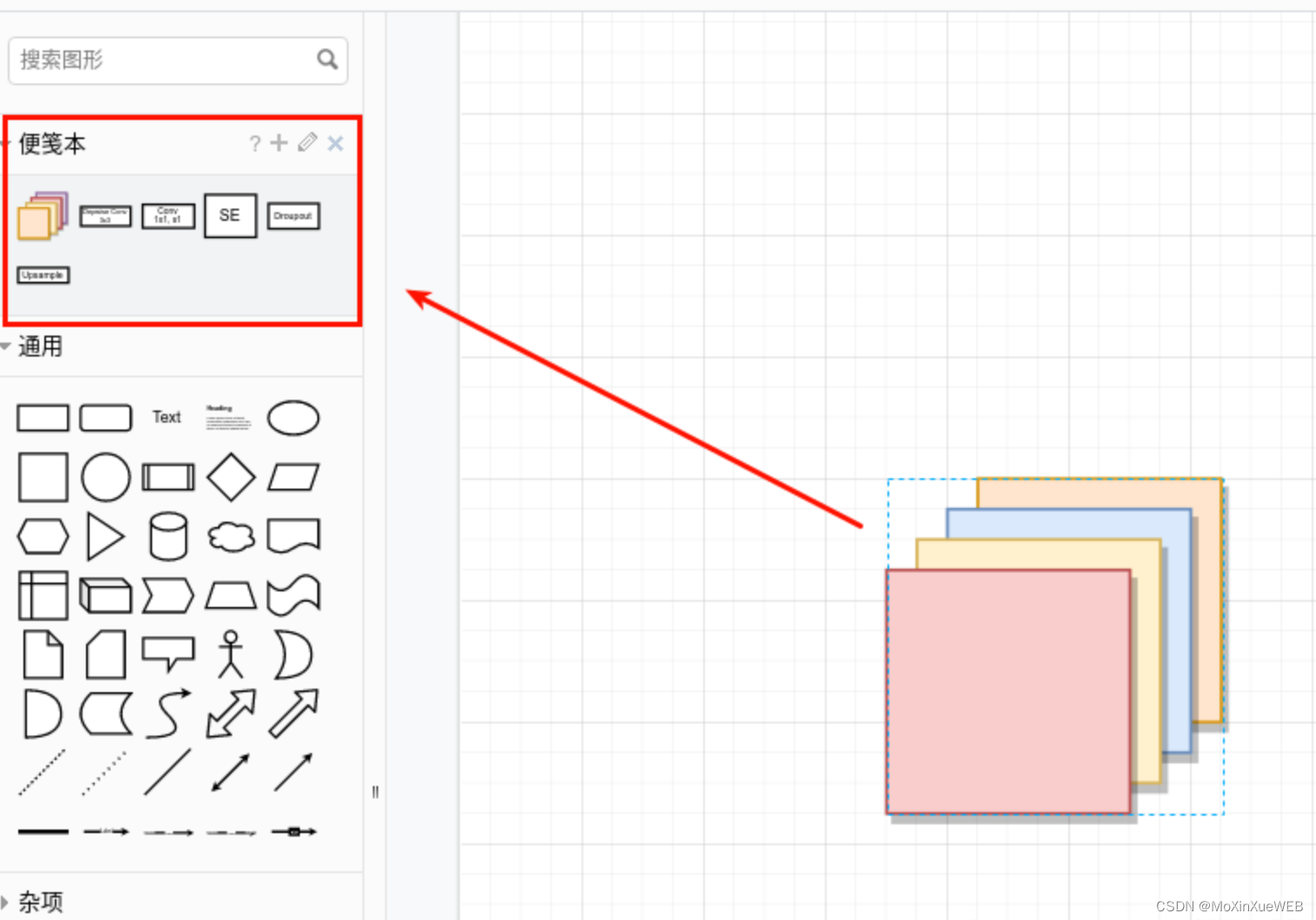Pick the Heading textbox shape
This screenshot has height=920, width=1316.
[x=229, y=417]
